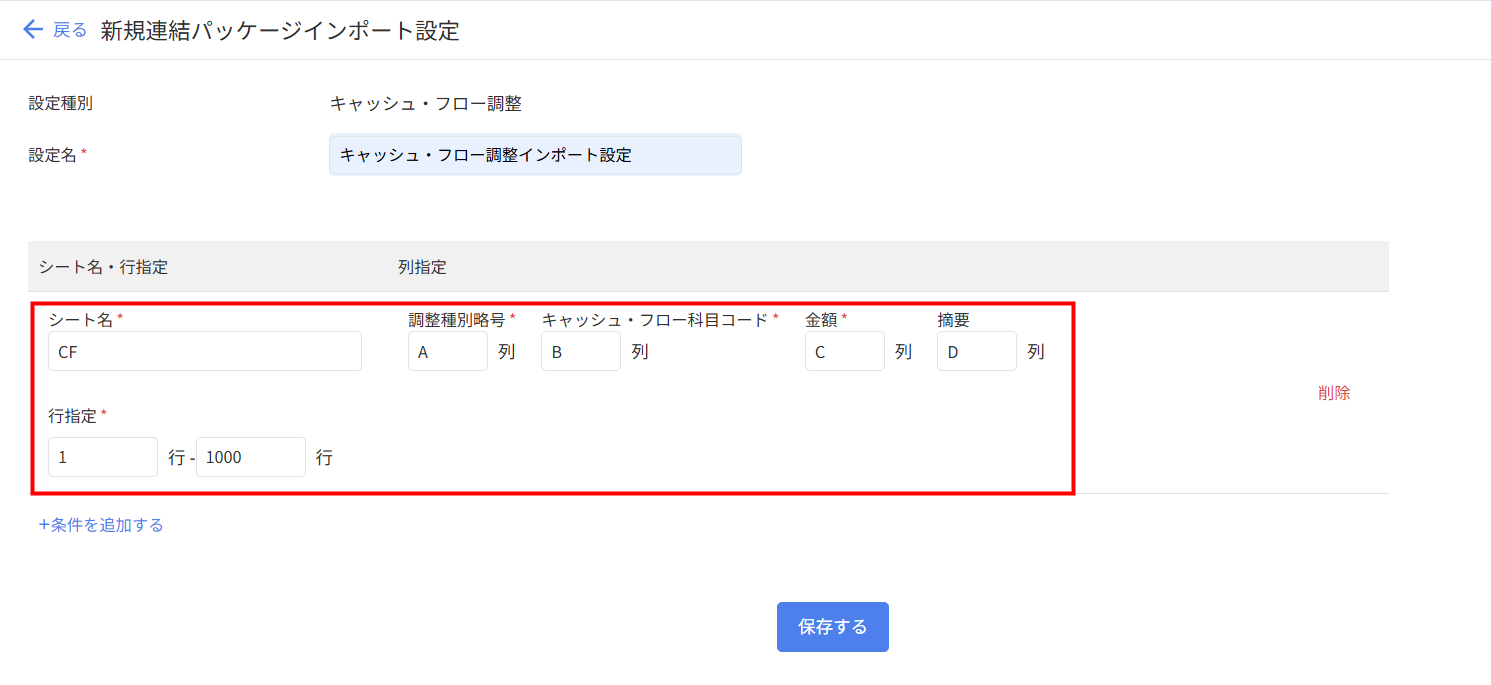The height and width of the screenshot is (685, 1491).
Task: Click the シート名・行指定 column header
Action: pyautogui.click(x=103, y=267)
